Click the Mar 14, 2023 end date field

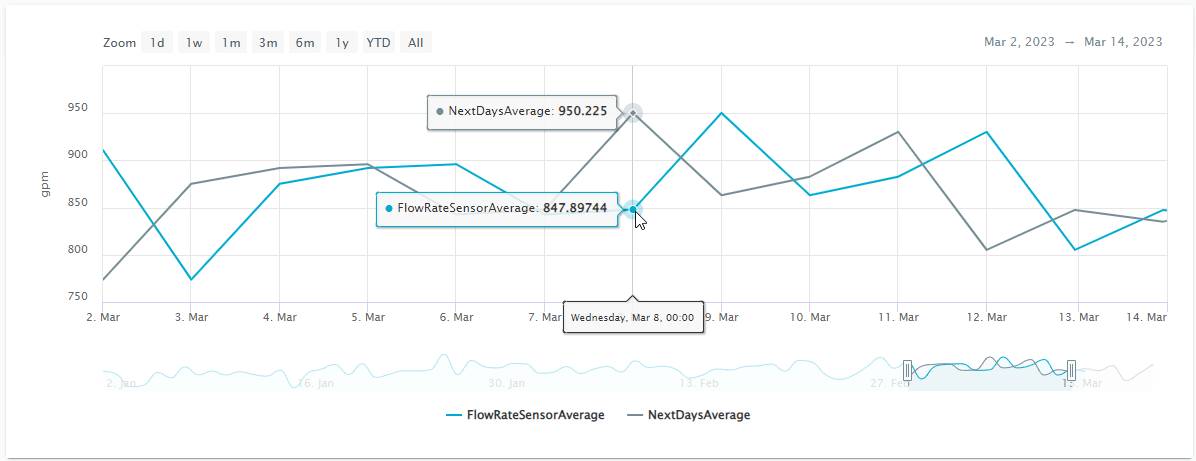click(1123, 42)
